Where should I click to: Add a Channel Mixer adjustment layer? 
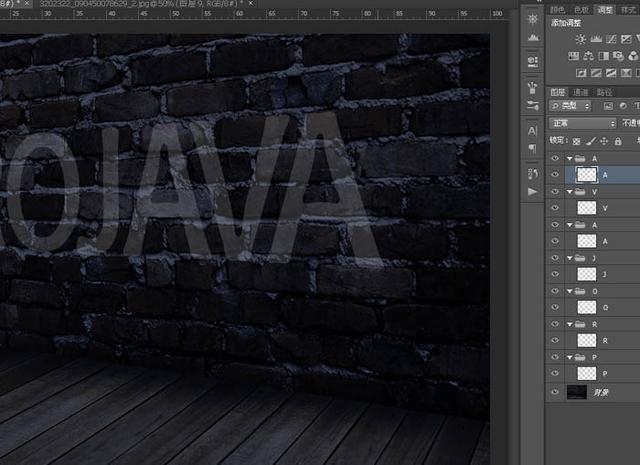coord(633,56)
